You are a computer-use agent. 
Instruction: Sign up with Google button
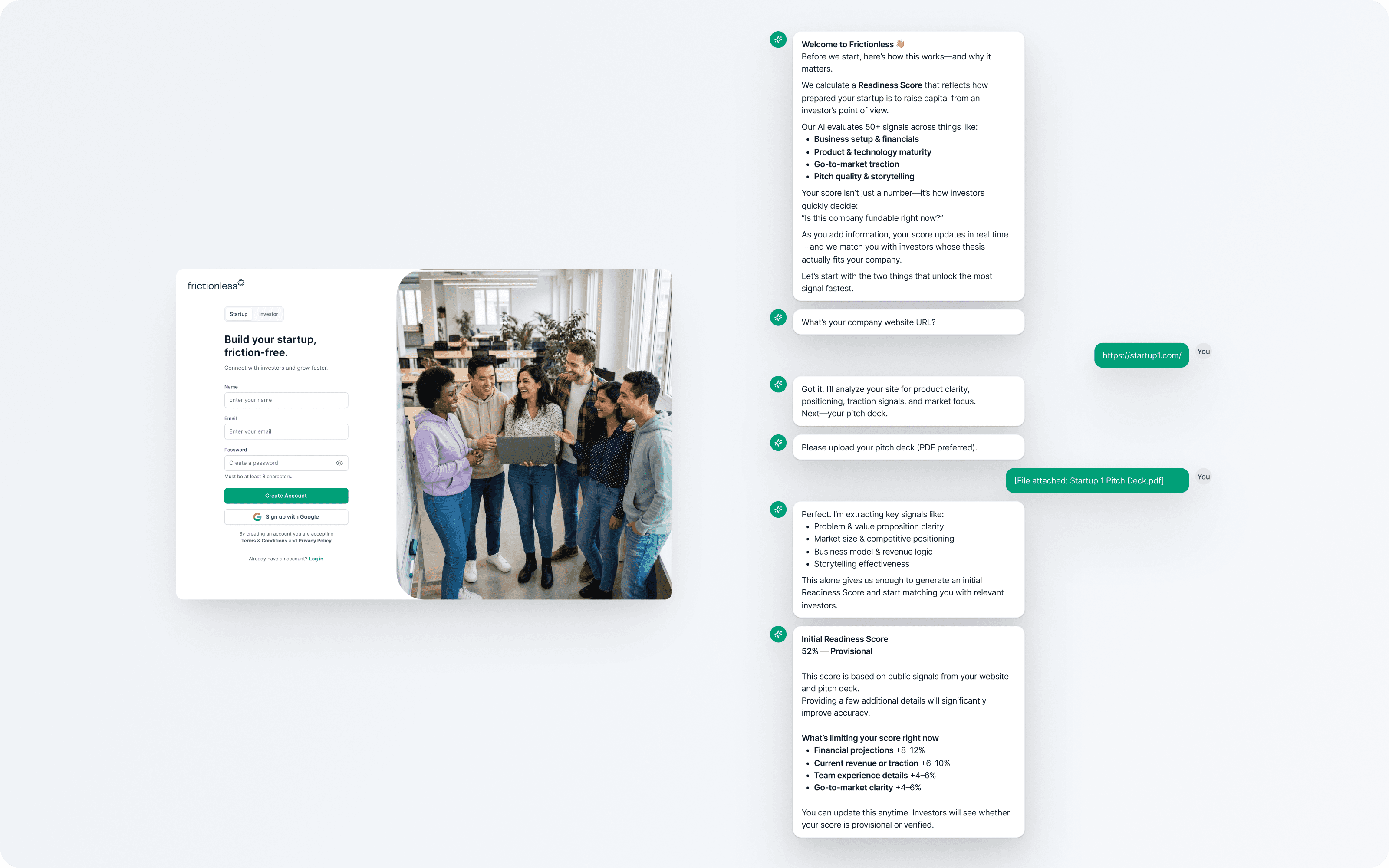coord(286,516)
